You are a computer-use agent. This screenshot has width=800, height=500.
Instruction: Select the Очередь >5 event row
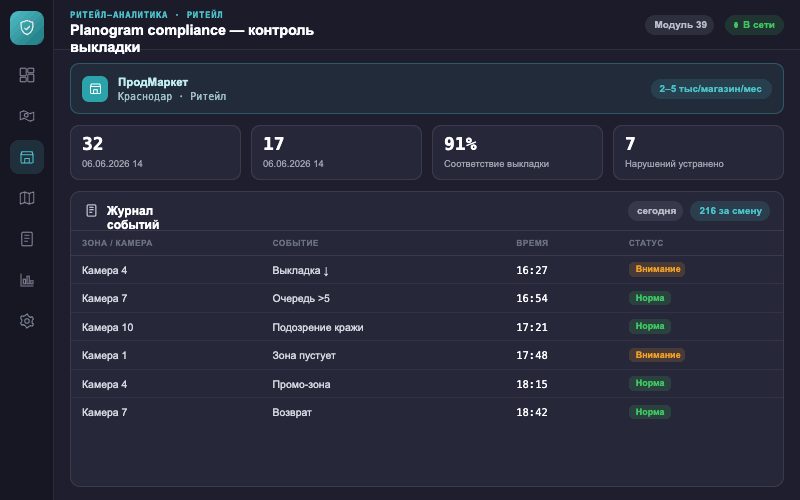click(427, 298)
